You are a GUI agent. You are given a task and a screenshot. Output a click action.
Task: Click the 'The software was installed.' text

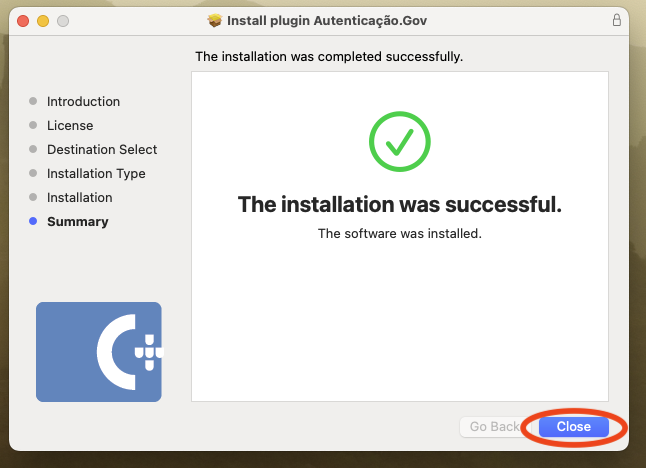coord(400,234)
